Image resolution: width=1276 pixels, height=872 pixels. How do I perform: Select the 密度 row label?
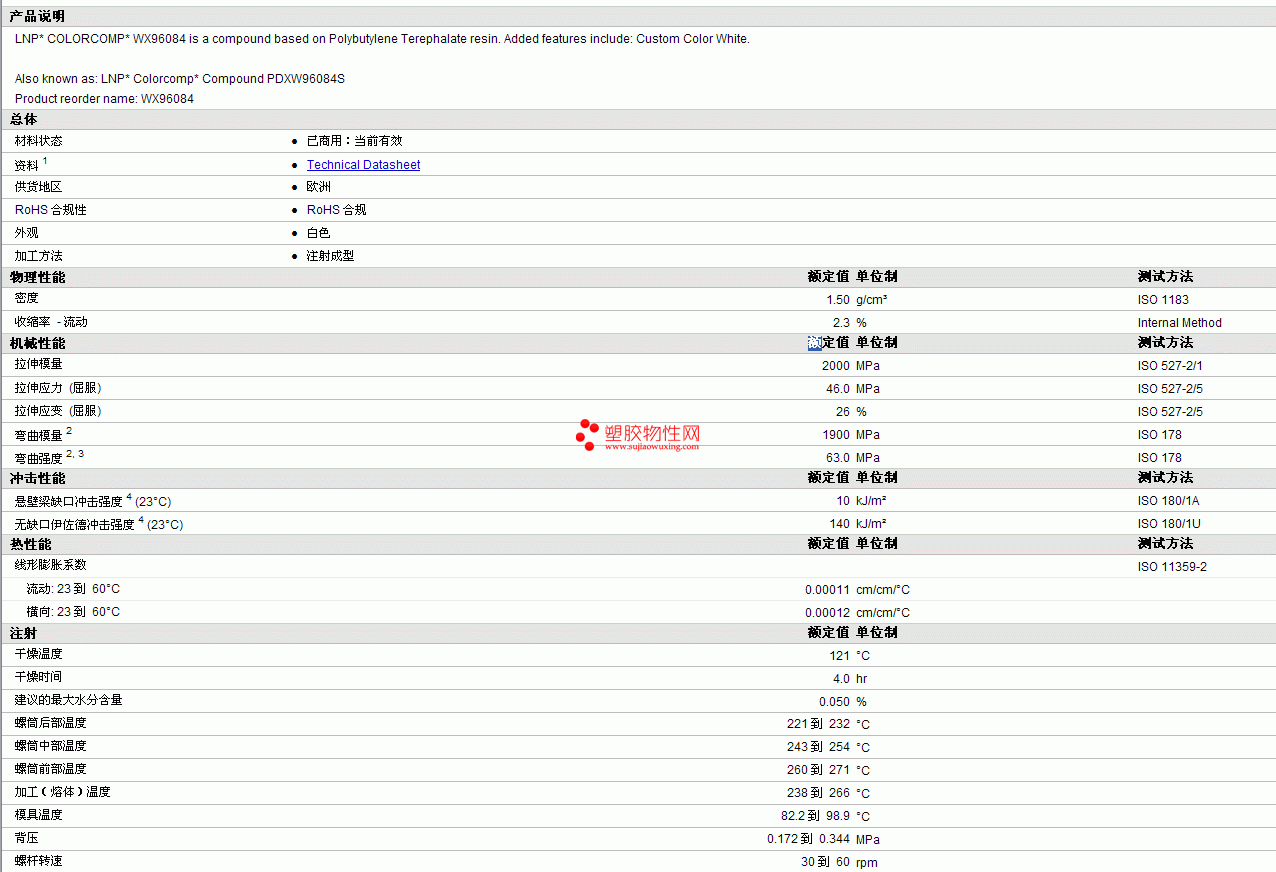27,298
